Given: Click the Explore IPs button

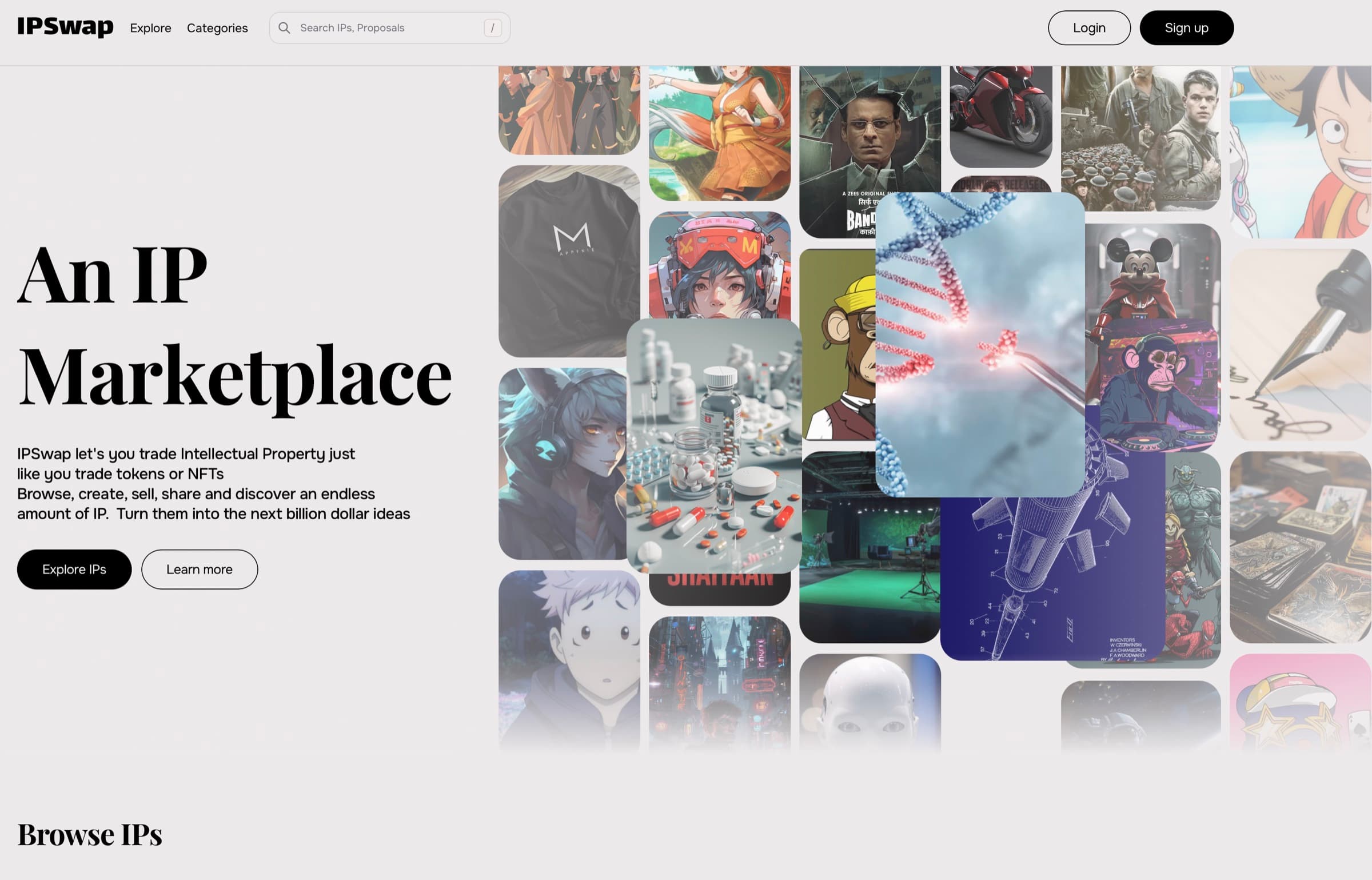Looking at the screenshot, I should point(74,569).
